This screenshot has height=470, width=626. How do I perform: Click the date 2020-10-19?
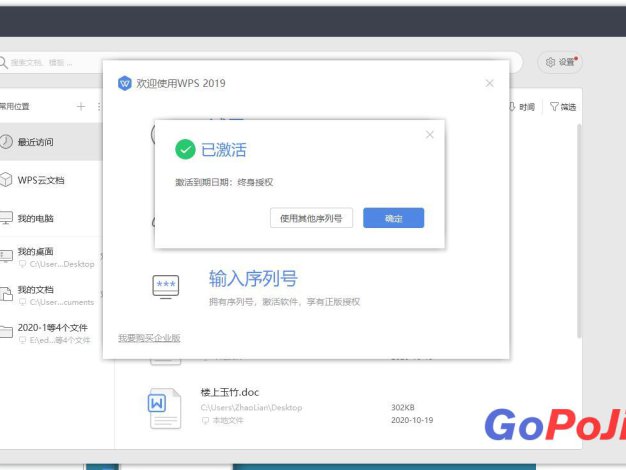[412, 420]
